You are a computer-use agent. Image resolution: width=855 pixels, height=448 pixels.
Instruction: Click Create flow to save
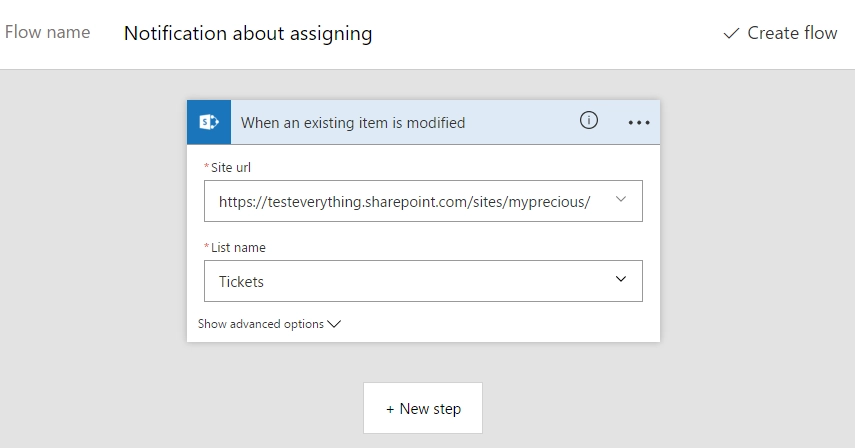pos(780,33)
